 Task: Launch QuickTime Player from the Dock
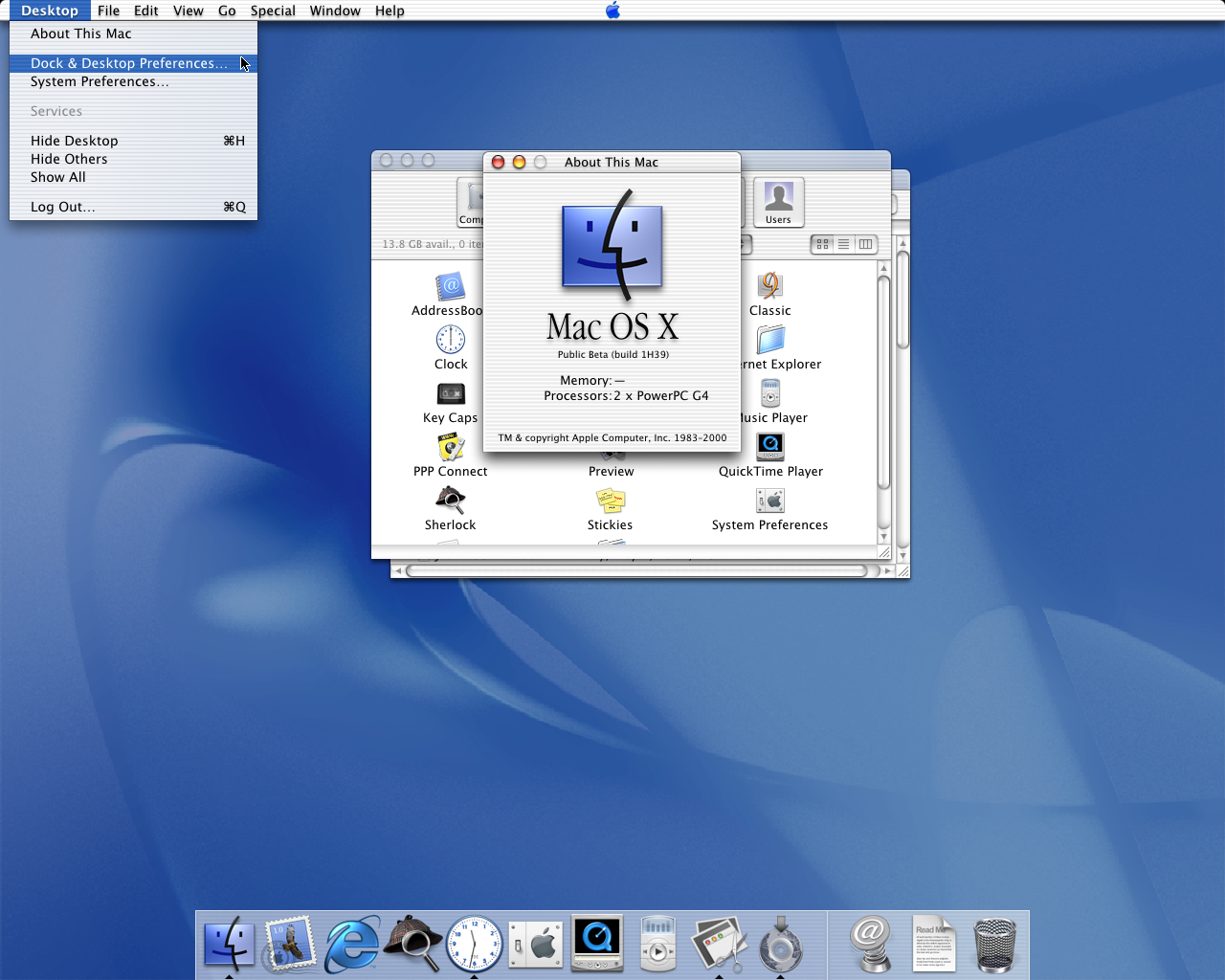(x=597, y=944)
